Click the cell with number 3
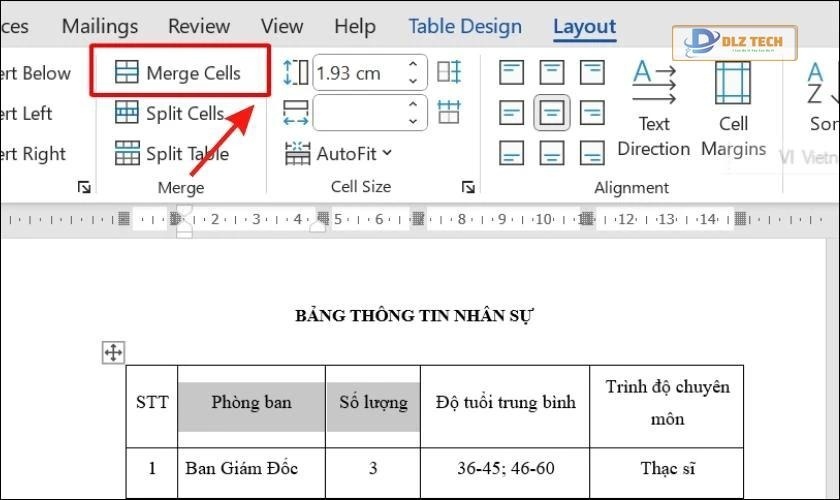Viewport: 840px width, 500px height. click(x=373, y=472)
